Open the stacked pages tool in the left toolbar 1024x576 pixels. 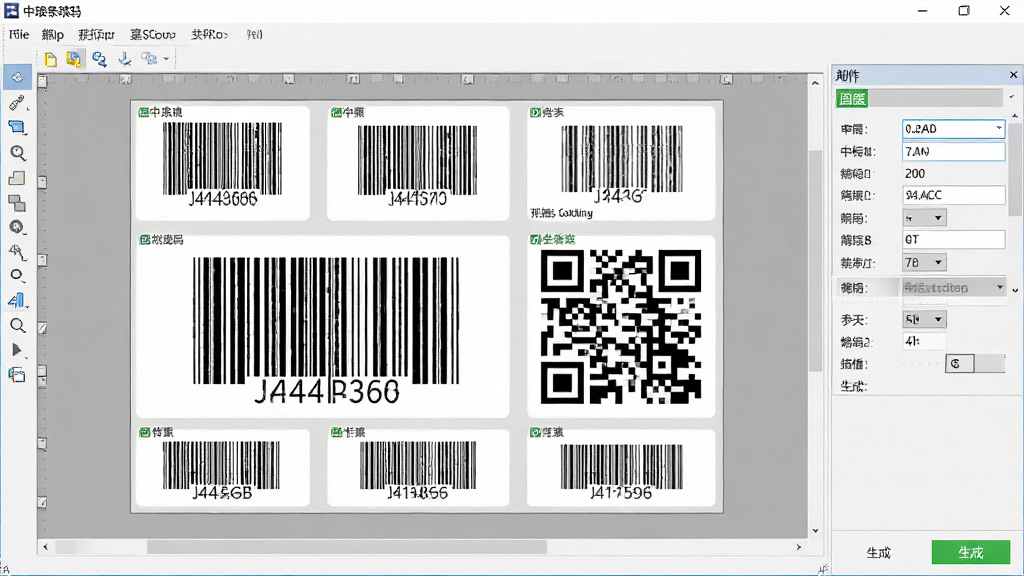[17, 375]
